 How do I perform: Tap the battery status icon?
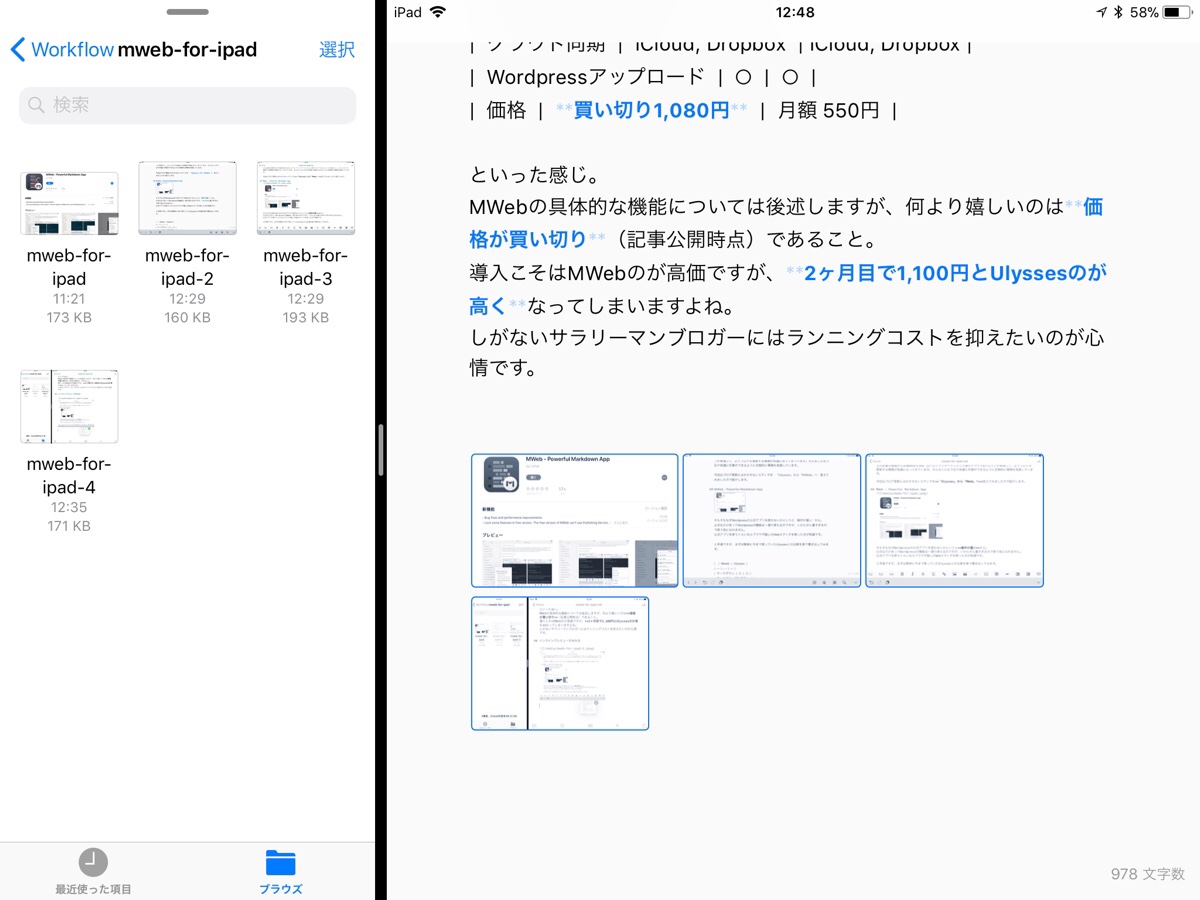(x=1176, y=12)
